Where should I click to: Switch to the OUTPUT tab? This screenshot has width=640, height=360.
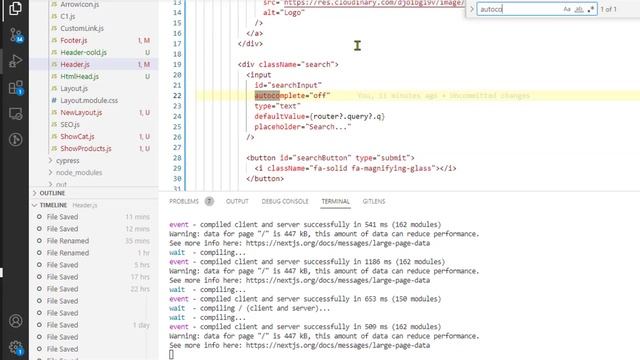point(237,201)
